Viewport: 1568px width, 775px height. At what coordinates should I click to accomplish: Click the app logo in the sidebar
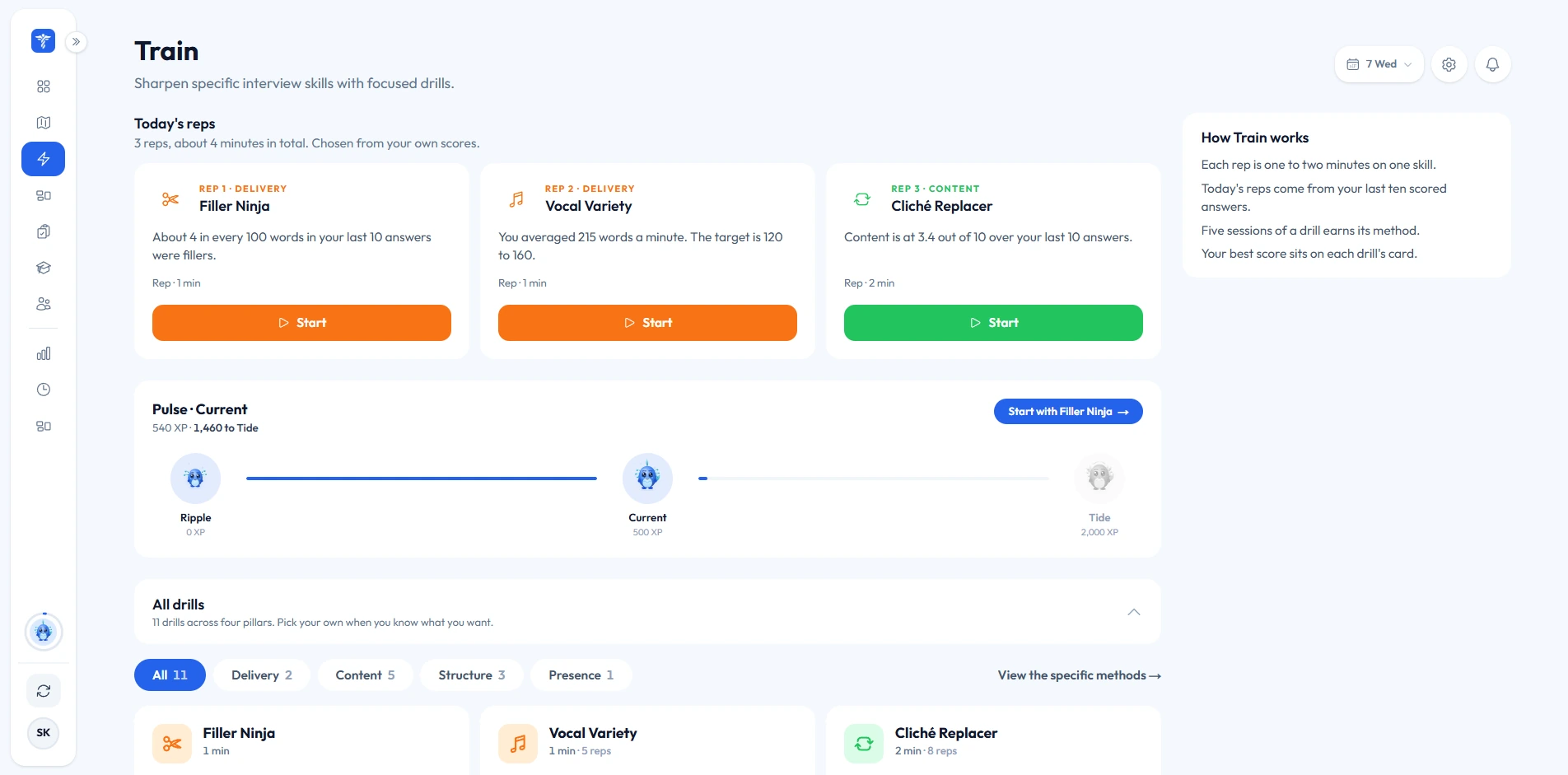pos(43,40)
